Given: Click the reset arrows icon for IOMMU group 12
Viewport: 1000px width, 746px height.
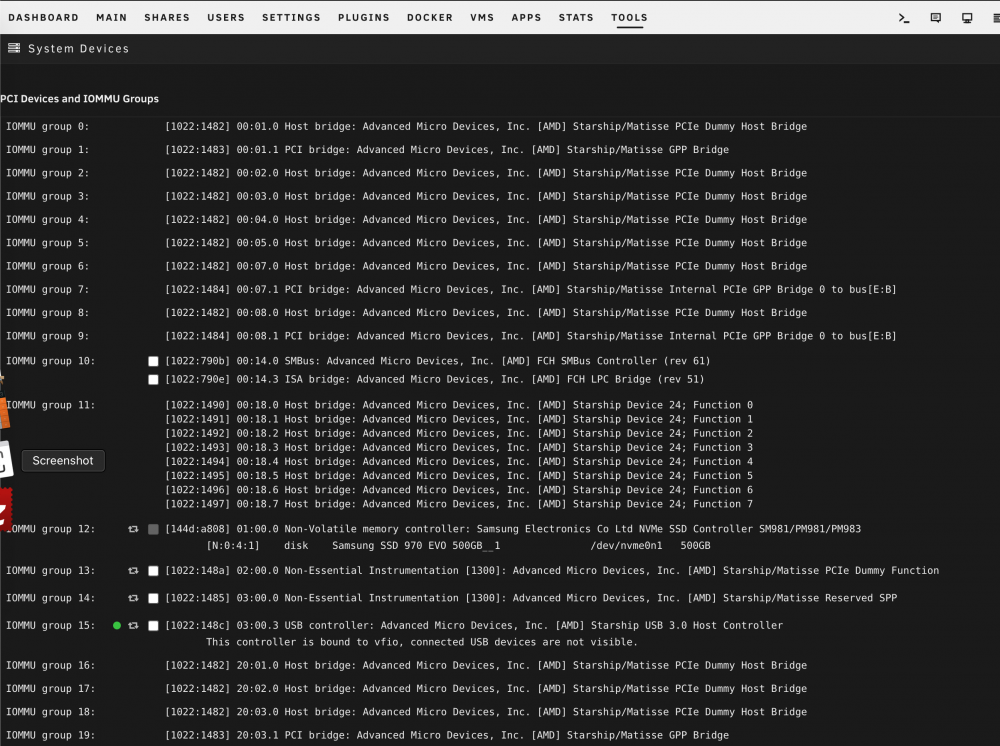Looking at the screenshot, I should coord(133,529).
